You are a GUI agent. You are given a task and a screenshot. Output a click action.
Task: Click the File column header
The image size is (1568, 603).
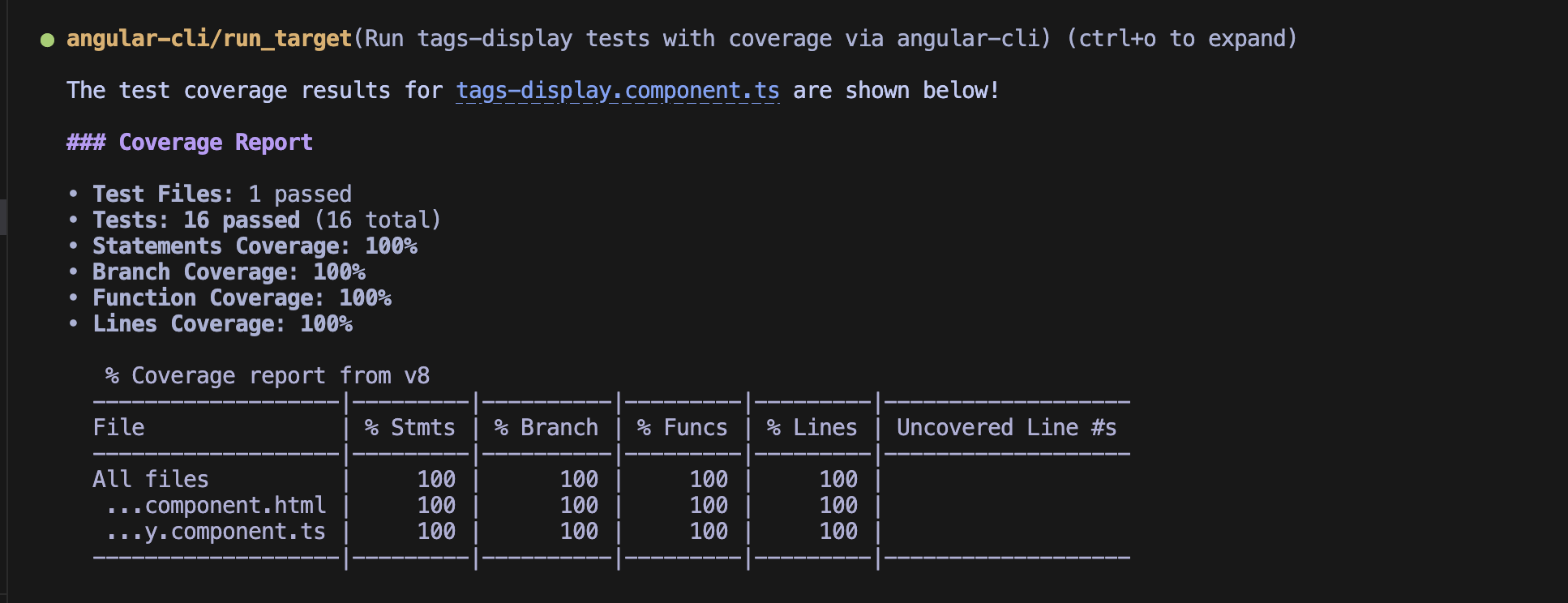pos(119,428)
